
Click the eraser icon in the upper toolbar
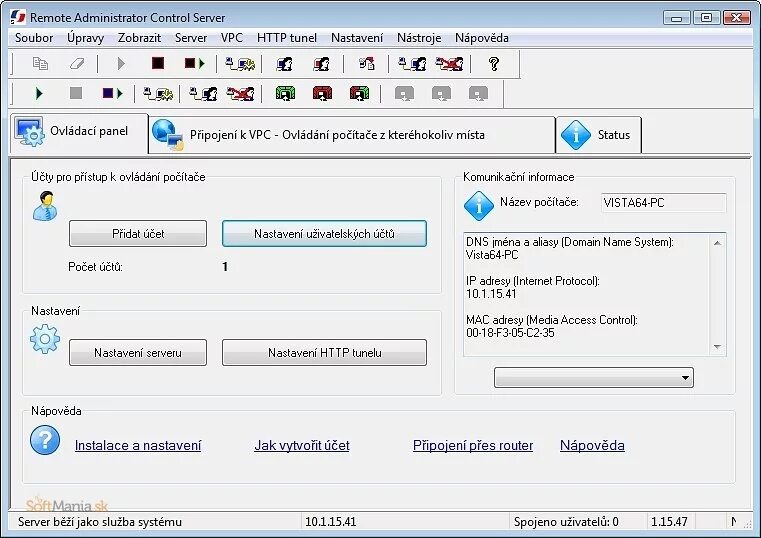pyautogui.click(x=77, y=64)
